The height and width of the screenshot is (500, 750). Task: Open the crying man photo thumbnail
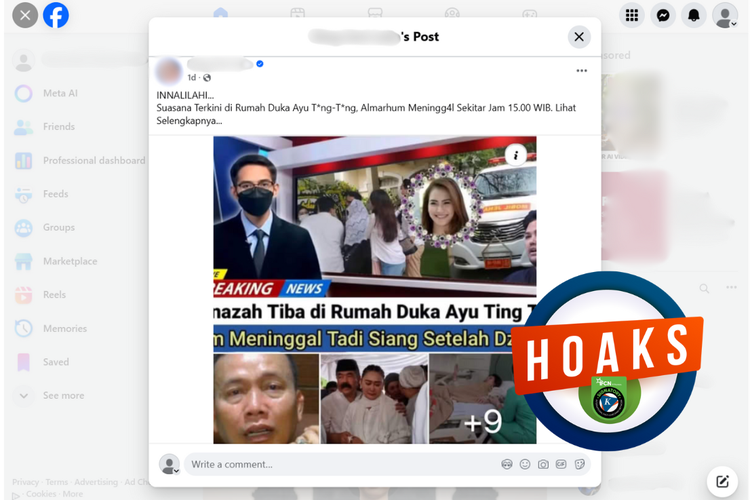[x=266, y=398]
